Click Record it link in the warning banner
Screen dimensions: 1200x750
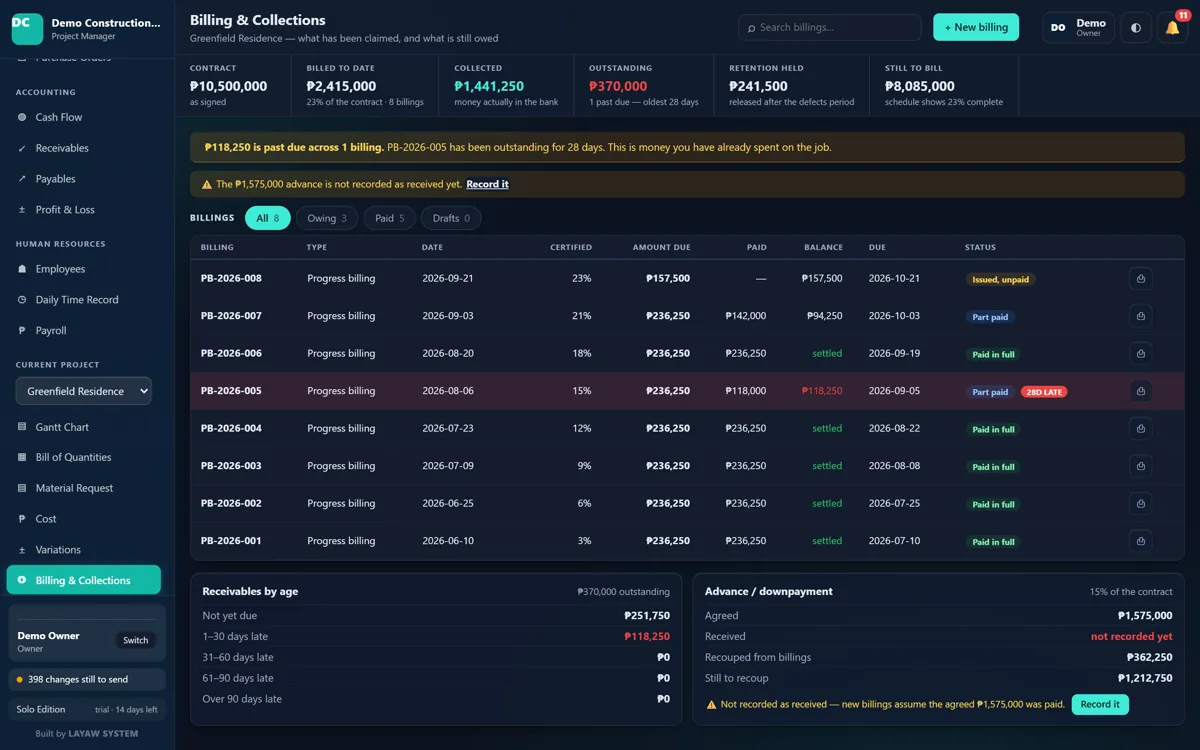point(487,184)
